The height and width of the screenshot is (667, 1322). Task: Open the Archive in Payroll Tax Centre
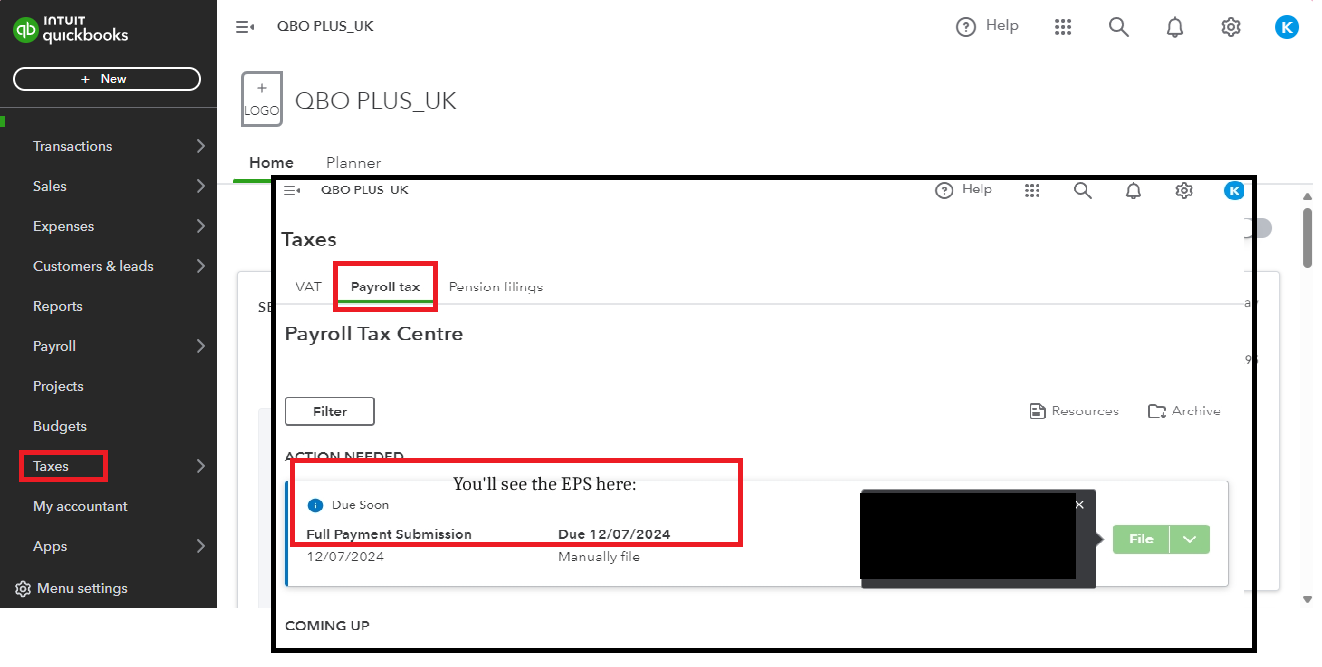1184,410
